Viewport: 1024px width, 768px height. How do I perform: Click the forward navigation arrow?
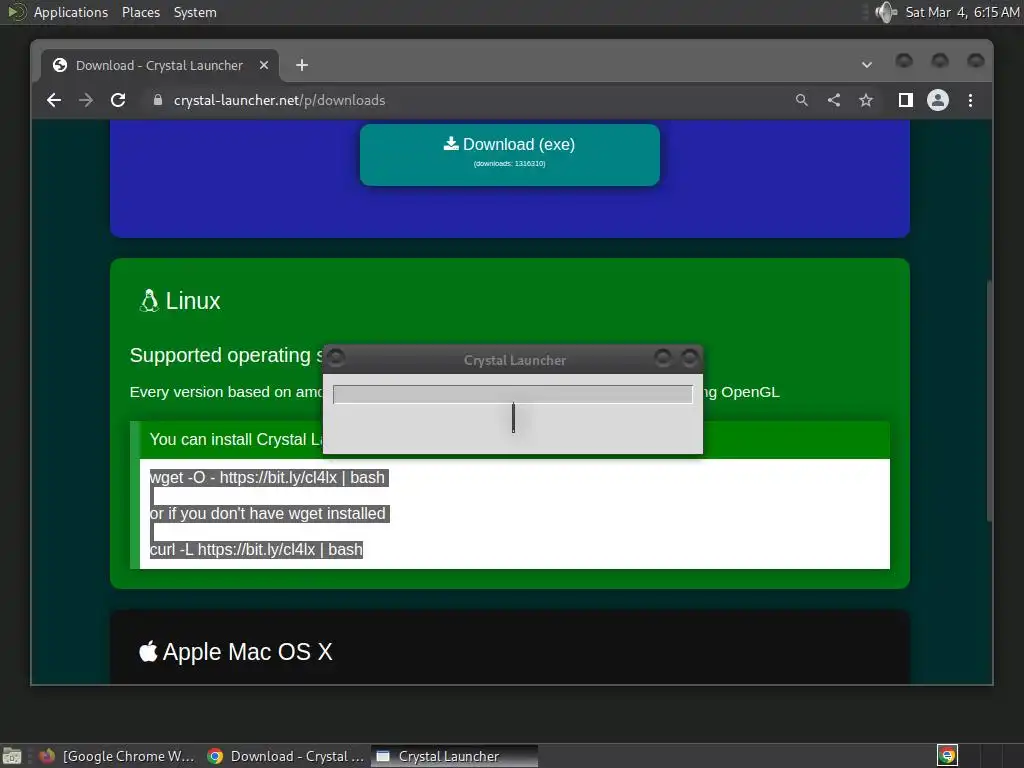(x=86, y=100)
